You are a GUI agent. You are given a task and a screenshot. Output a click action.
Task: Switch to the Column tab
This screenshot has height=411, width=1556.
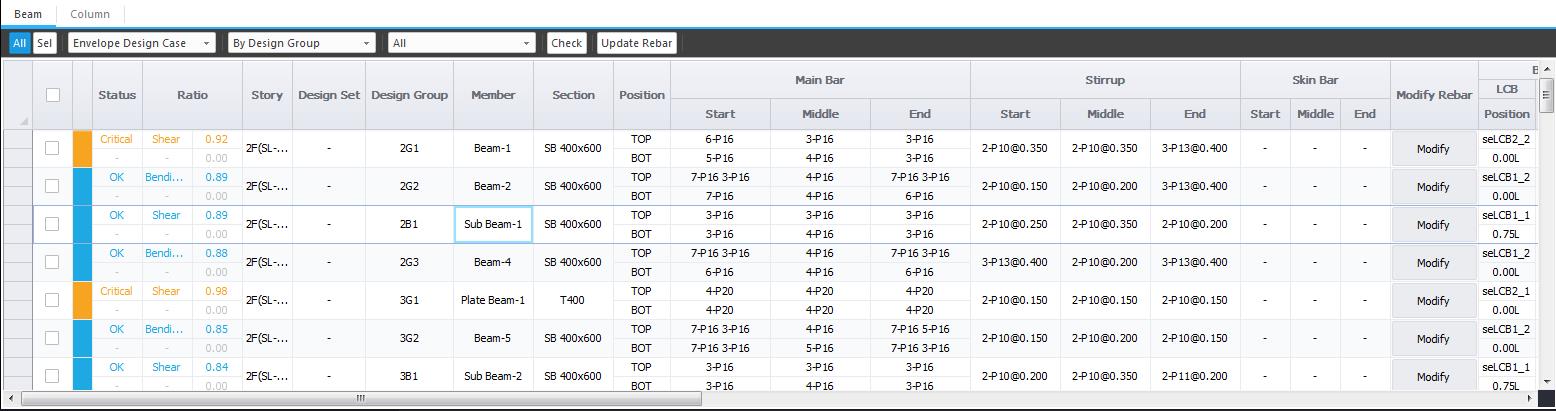[90, 14]
